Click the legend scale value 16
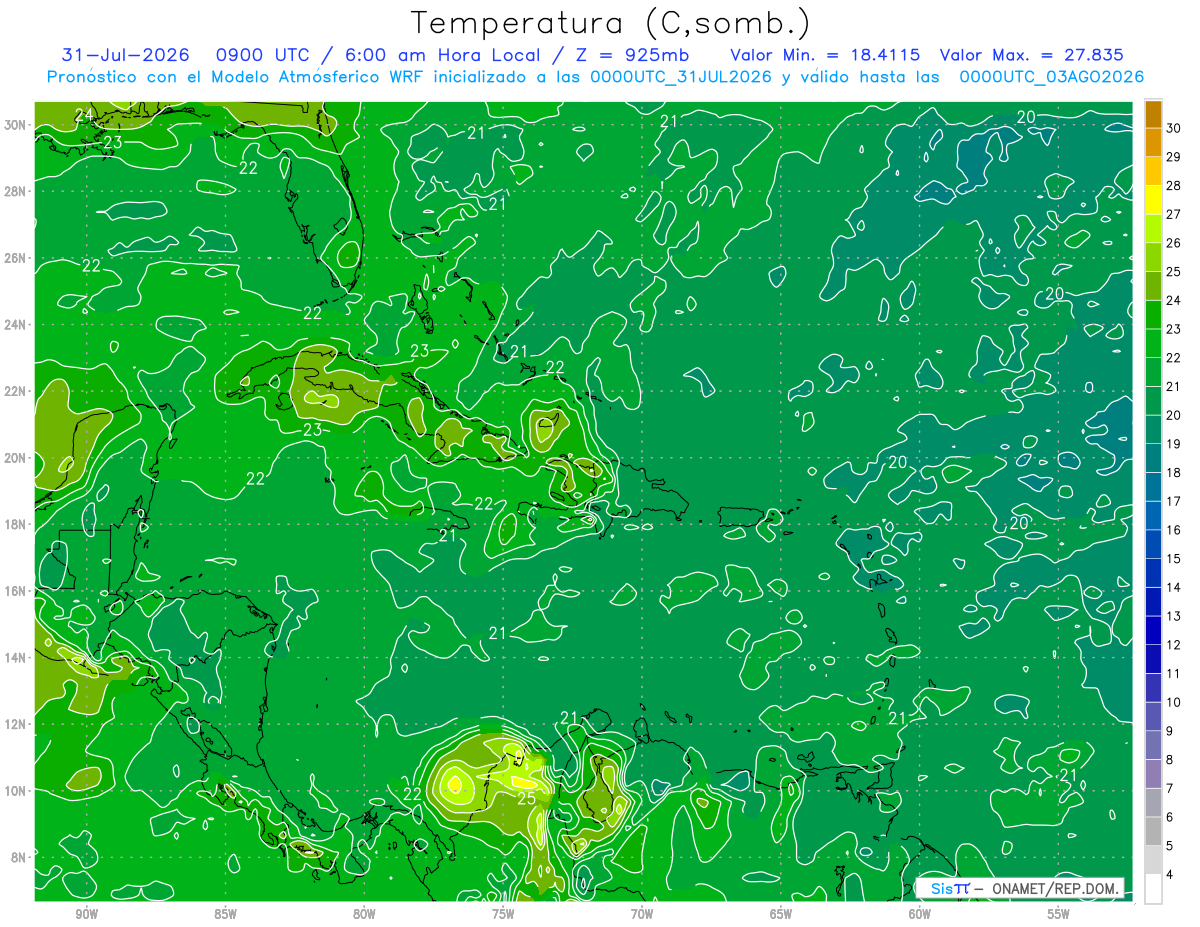 1174,530
